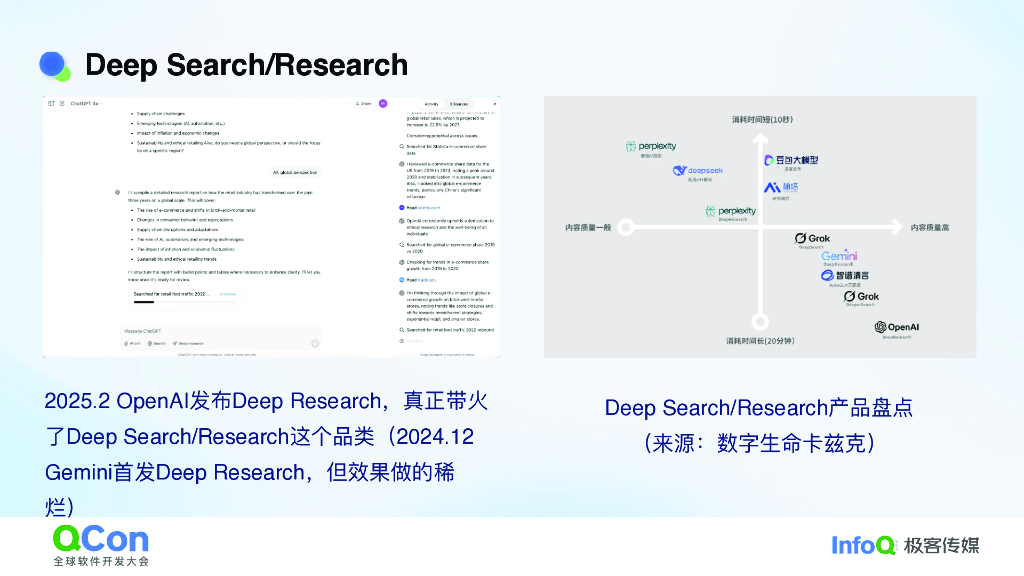Focus the Message ChatGPT input field

[x=221, y=331]
